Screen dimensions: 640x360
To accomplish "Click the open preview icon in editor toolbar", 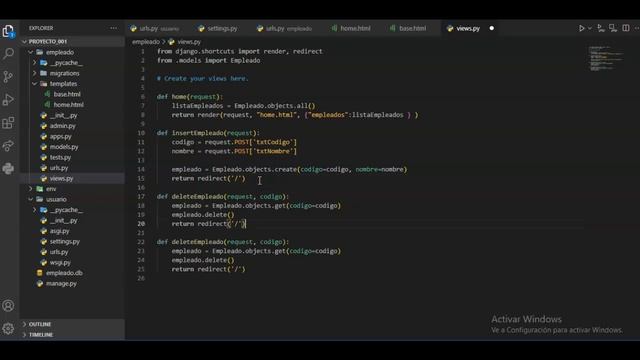I will (x=613, y=28).
